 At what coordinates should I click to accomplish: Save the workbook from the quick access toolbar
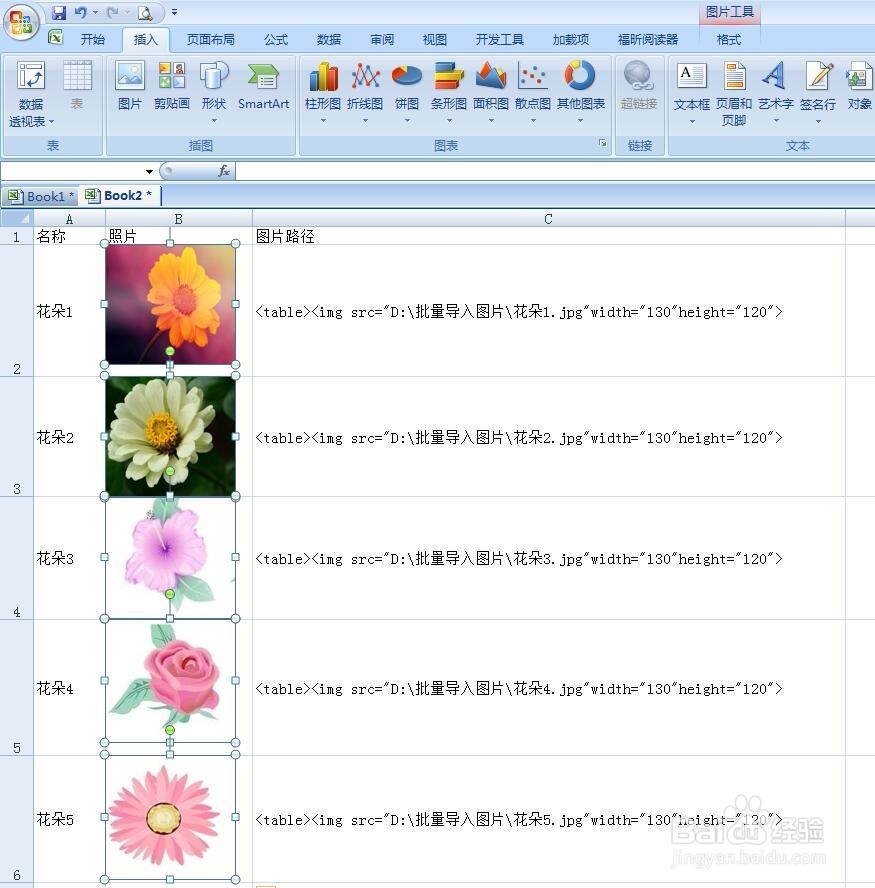[x=59, y=12]
